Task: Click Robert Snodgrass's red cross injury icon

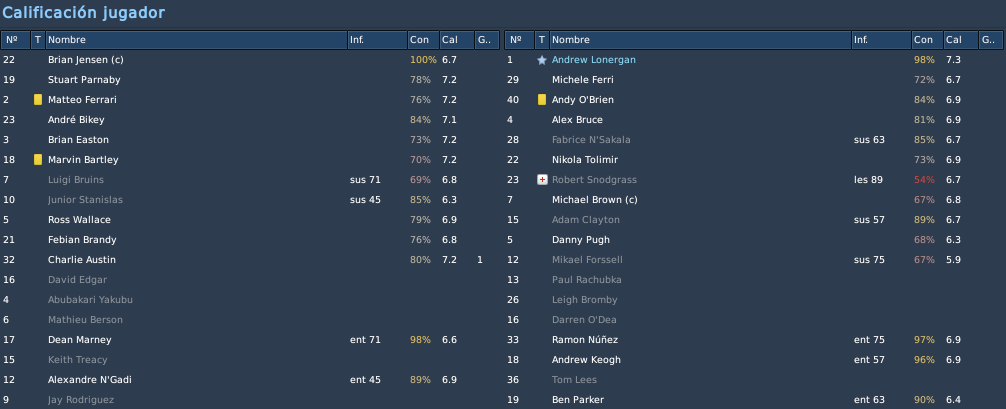Action: tap(542, 180)
